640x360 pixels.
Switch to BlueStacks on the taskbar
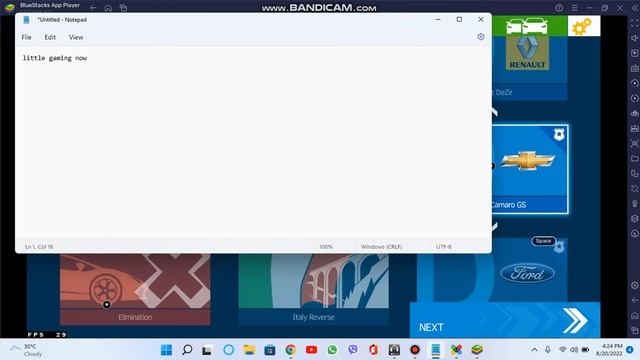tap(477, 350)
